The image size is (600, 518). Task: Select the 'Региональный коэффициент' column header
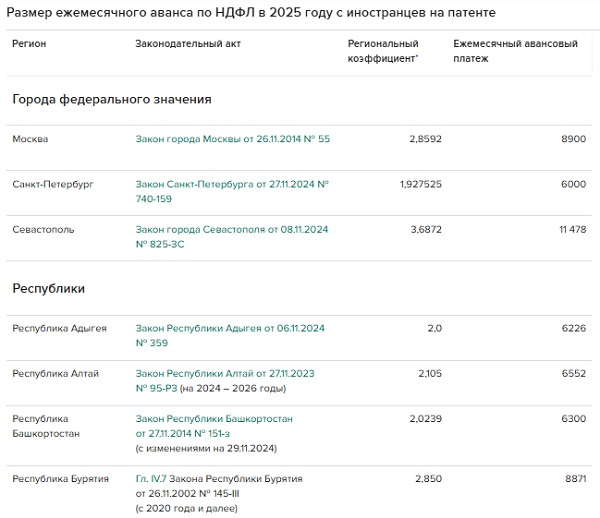[383, 51]
